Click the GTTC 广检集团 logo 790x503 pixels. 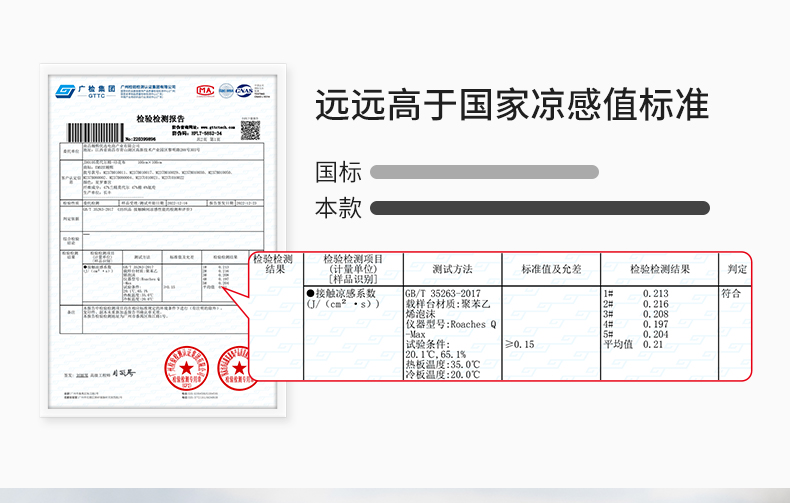(x=80, y=91)
